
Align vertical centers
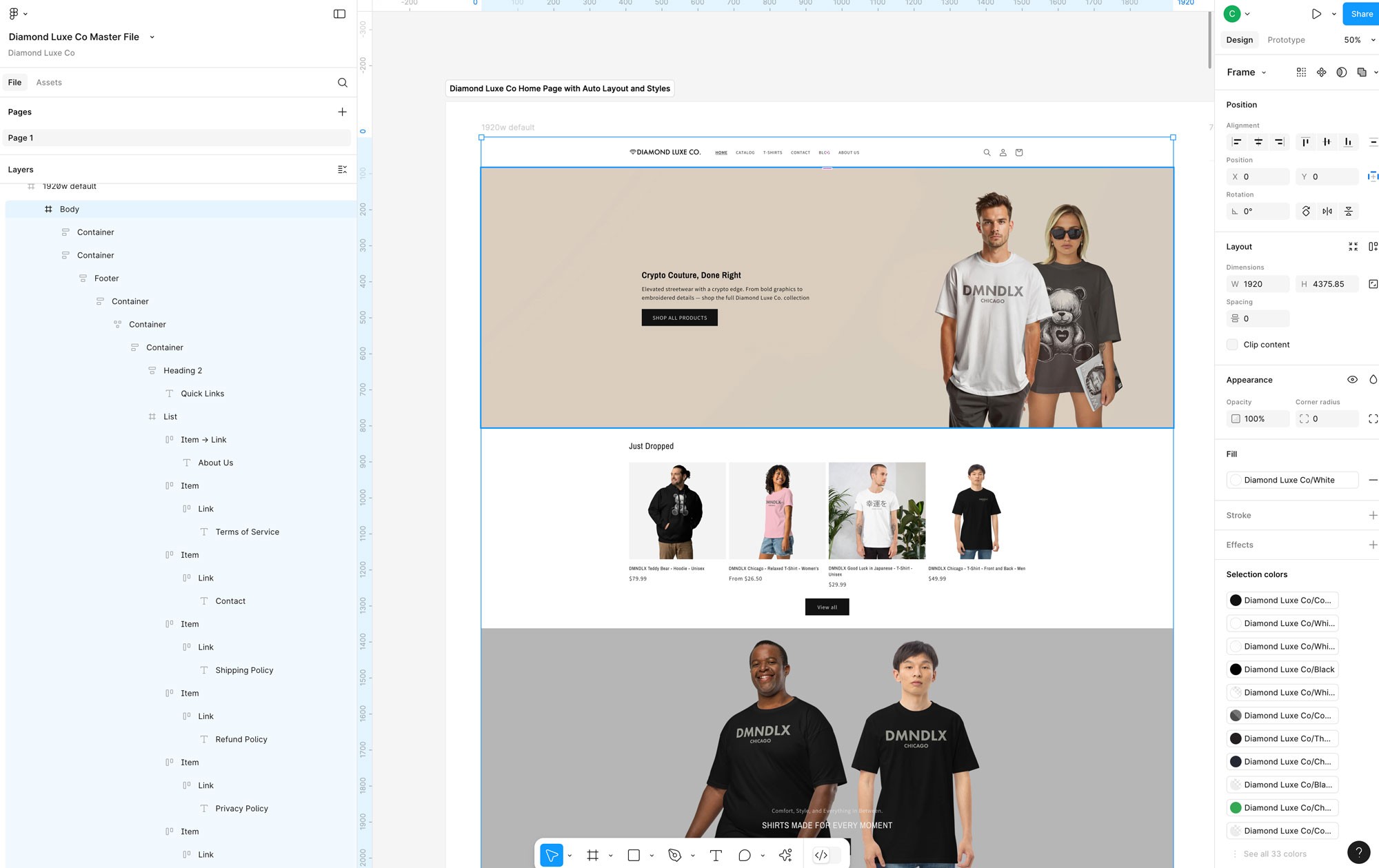(x=1327, y=142)
